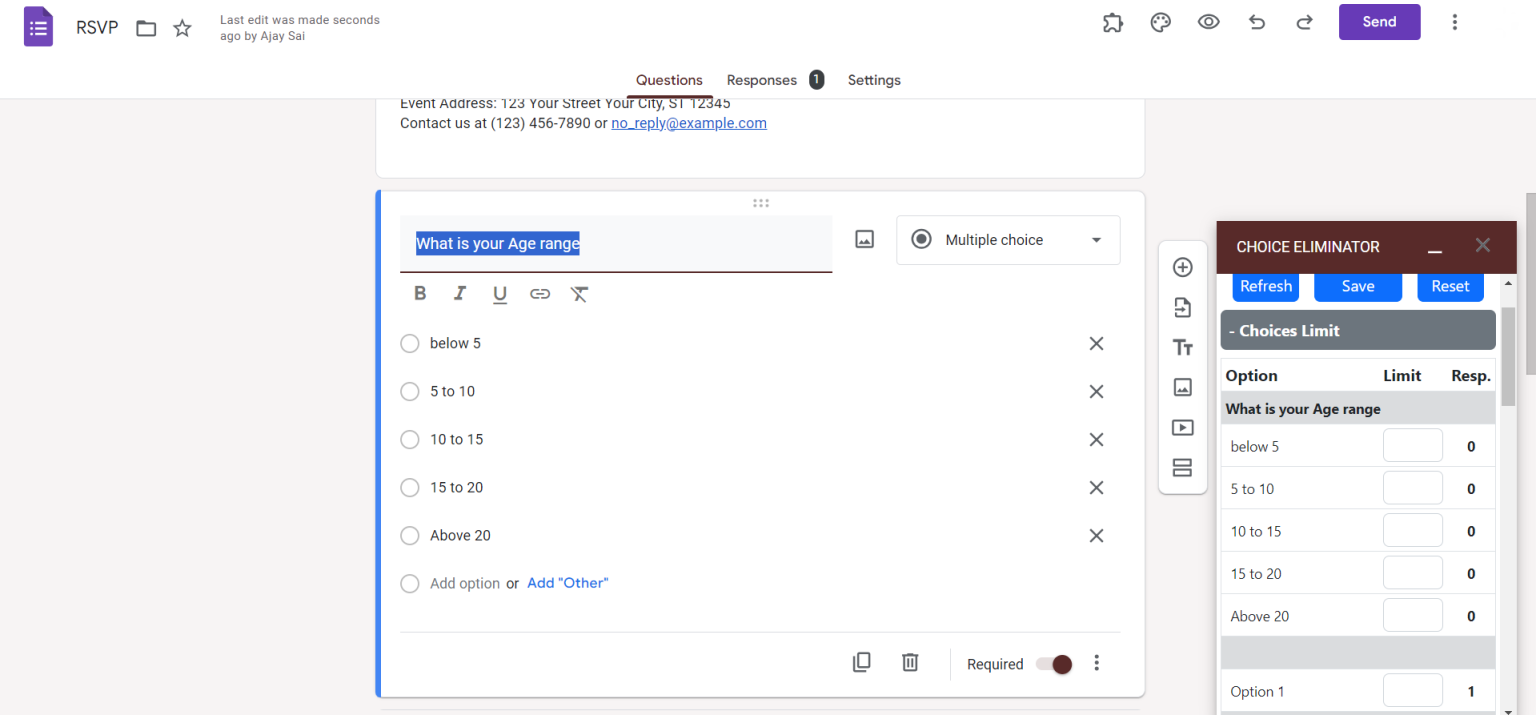
Task: Open the Settings tab
Action: (x=874, y=80)
